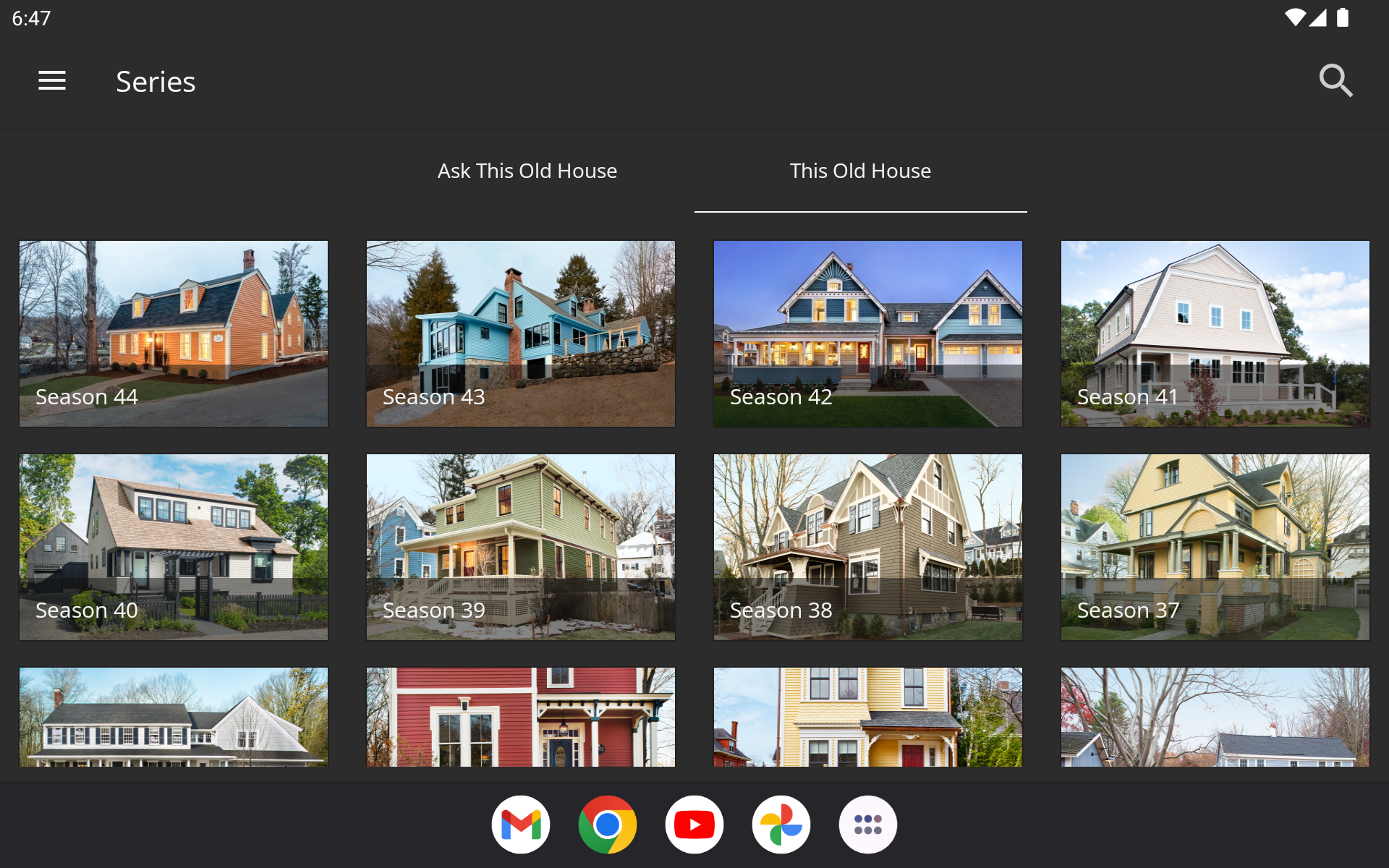The height and width of the screenshot is (868, 1389).
Task: Open the hamburger navigation menu
Action: [52, 81]
